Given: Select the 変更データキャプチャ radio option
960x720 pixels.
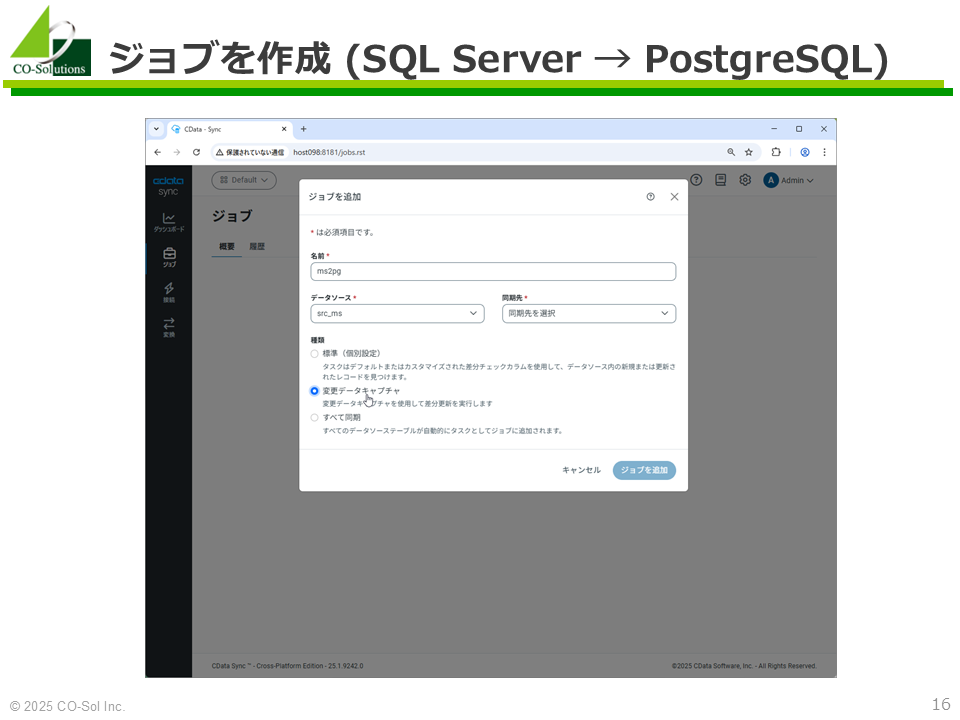Looking at the screenshot, I should click(314, 391).
